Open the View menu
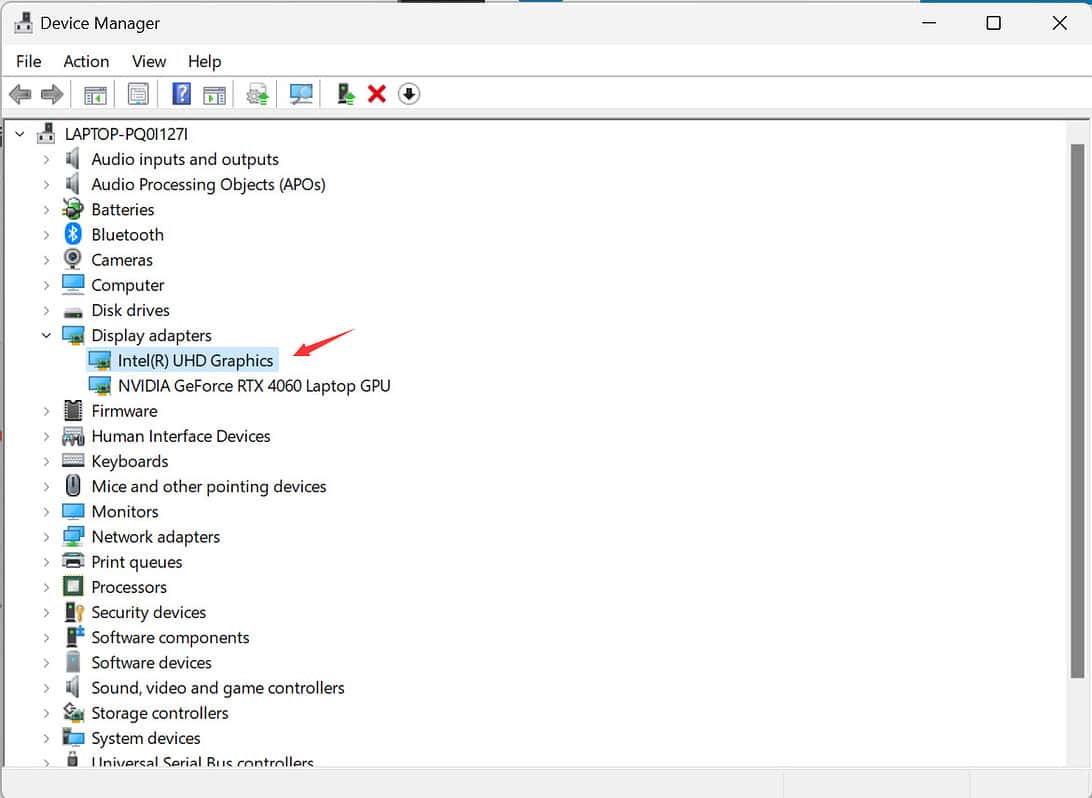The width and height of the screenshot is (1092, 798). 149,61
